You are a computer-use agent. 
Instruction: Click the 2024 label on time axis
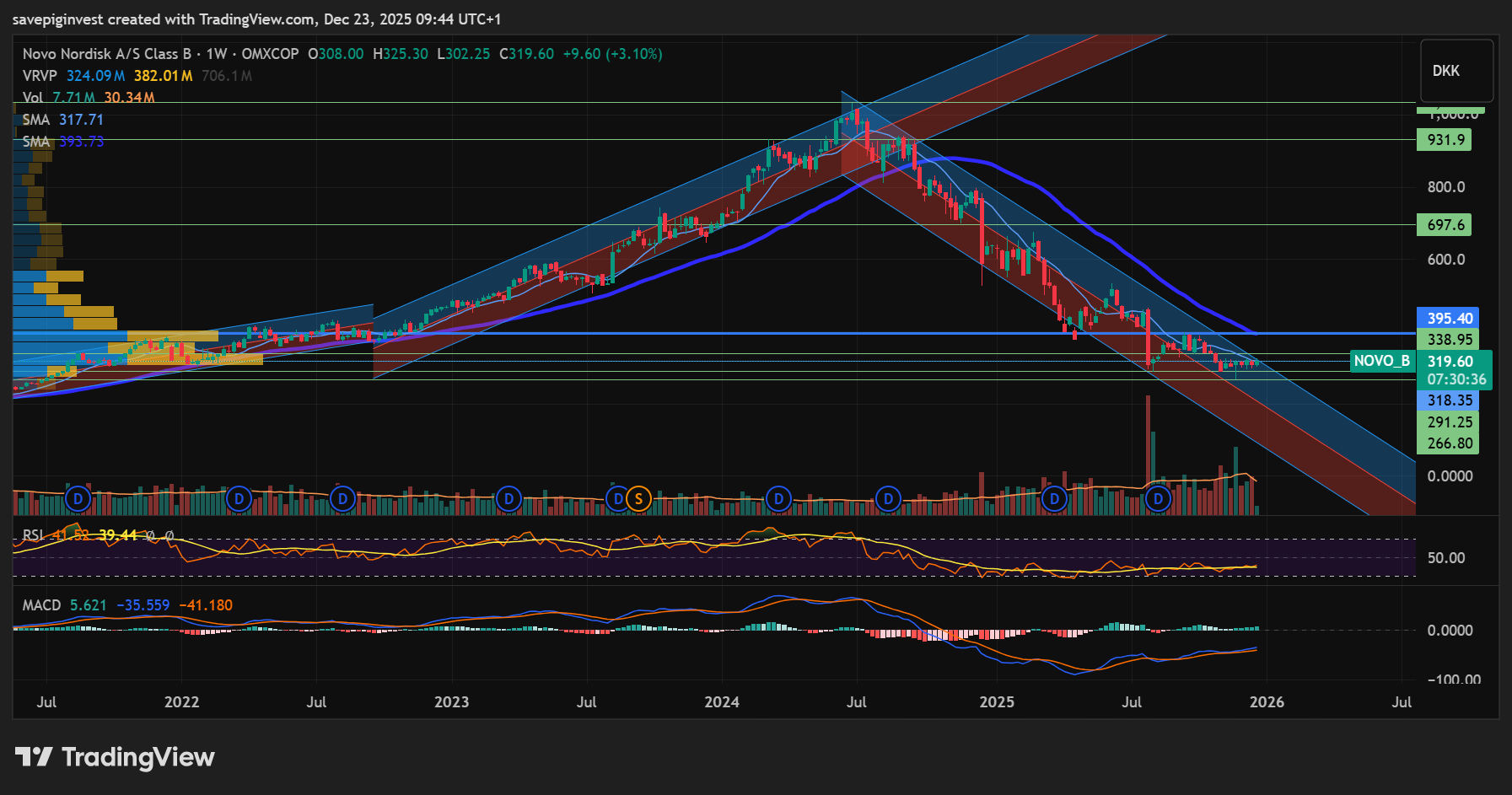pos(721,702)
